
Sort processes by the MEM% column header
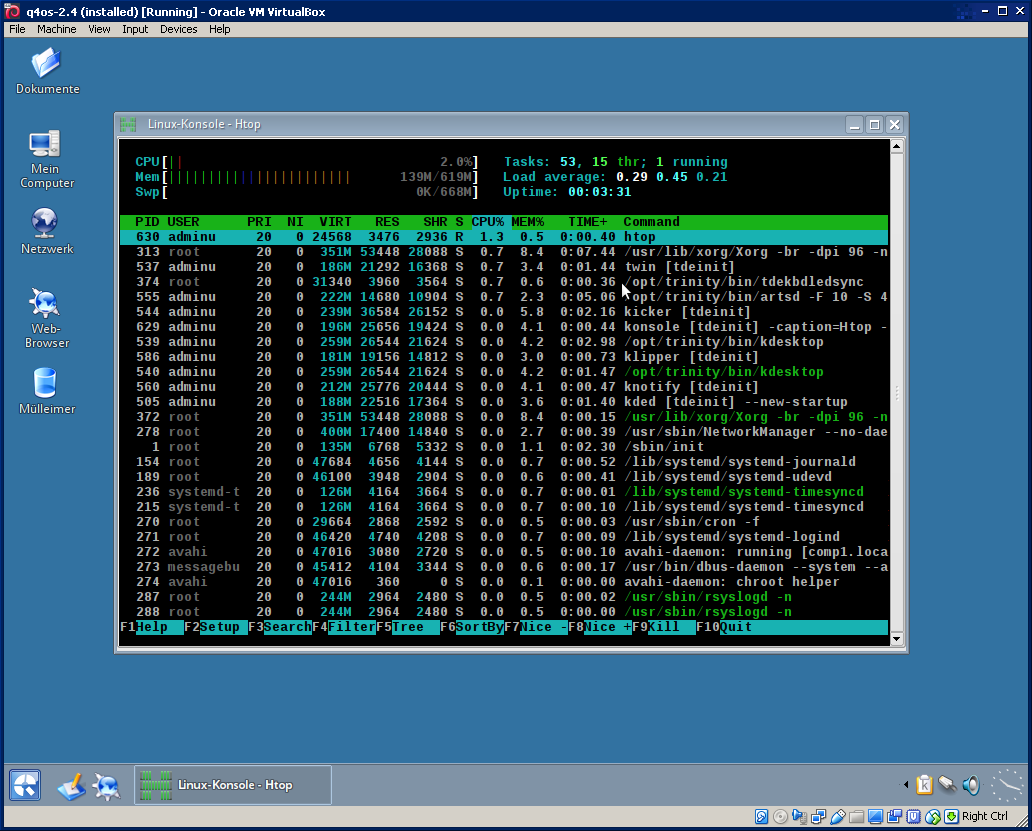(x=527, y=222)
